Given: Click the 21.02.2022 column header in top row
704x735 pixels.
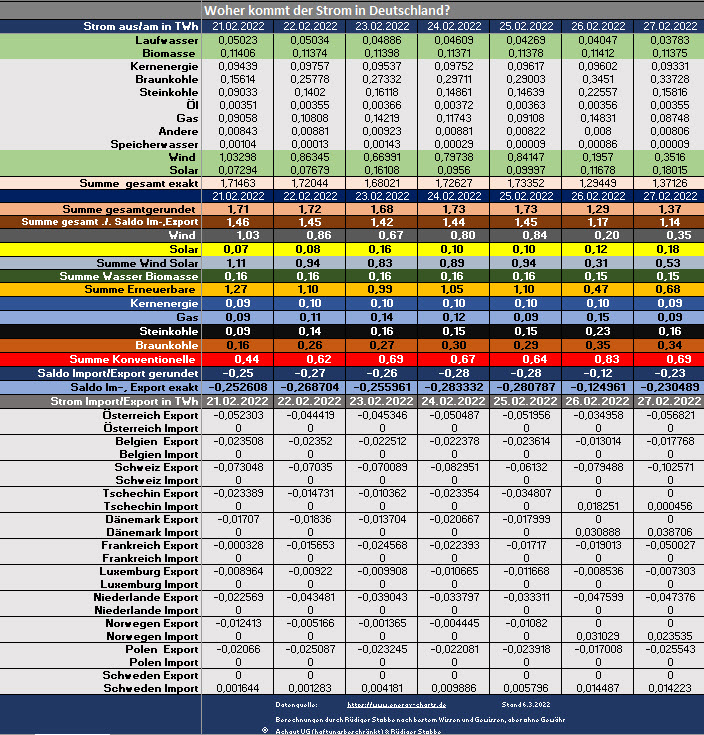Looking at the screenshot, I should tap(236, 26).
